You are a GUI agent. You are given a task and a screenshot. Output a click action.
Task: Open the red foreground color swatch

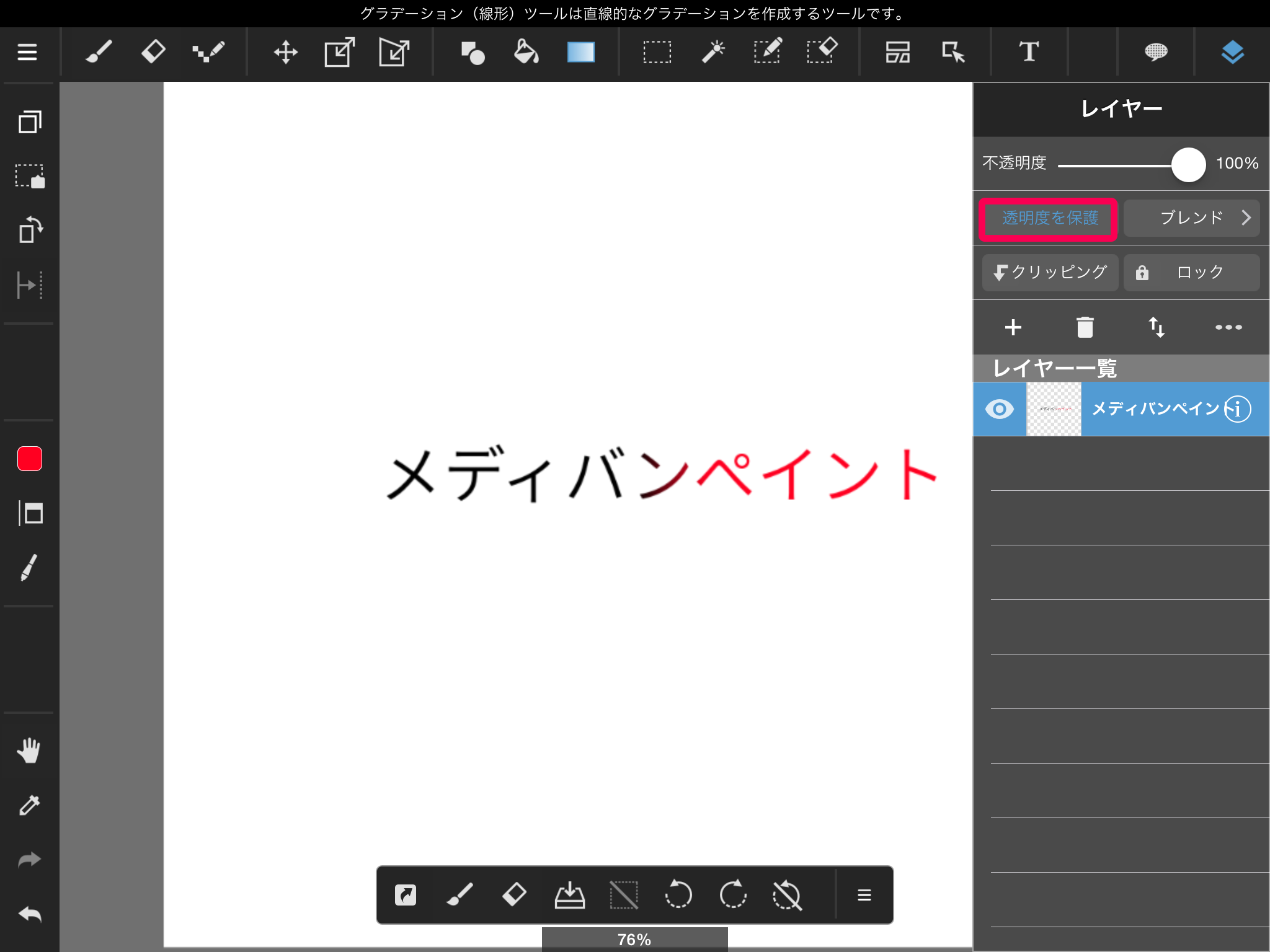click(x=30, y=459)
